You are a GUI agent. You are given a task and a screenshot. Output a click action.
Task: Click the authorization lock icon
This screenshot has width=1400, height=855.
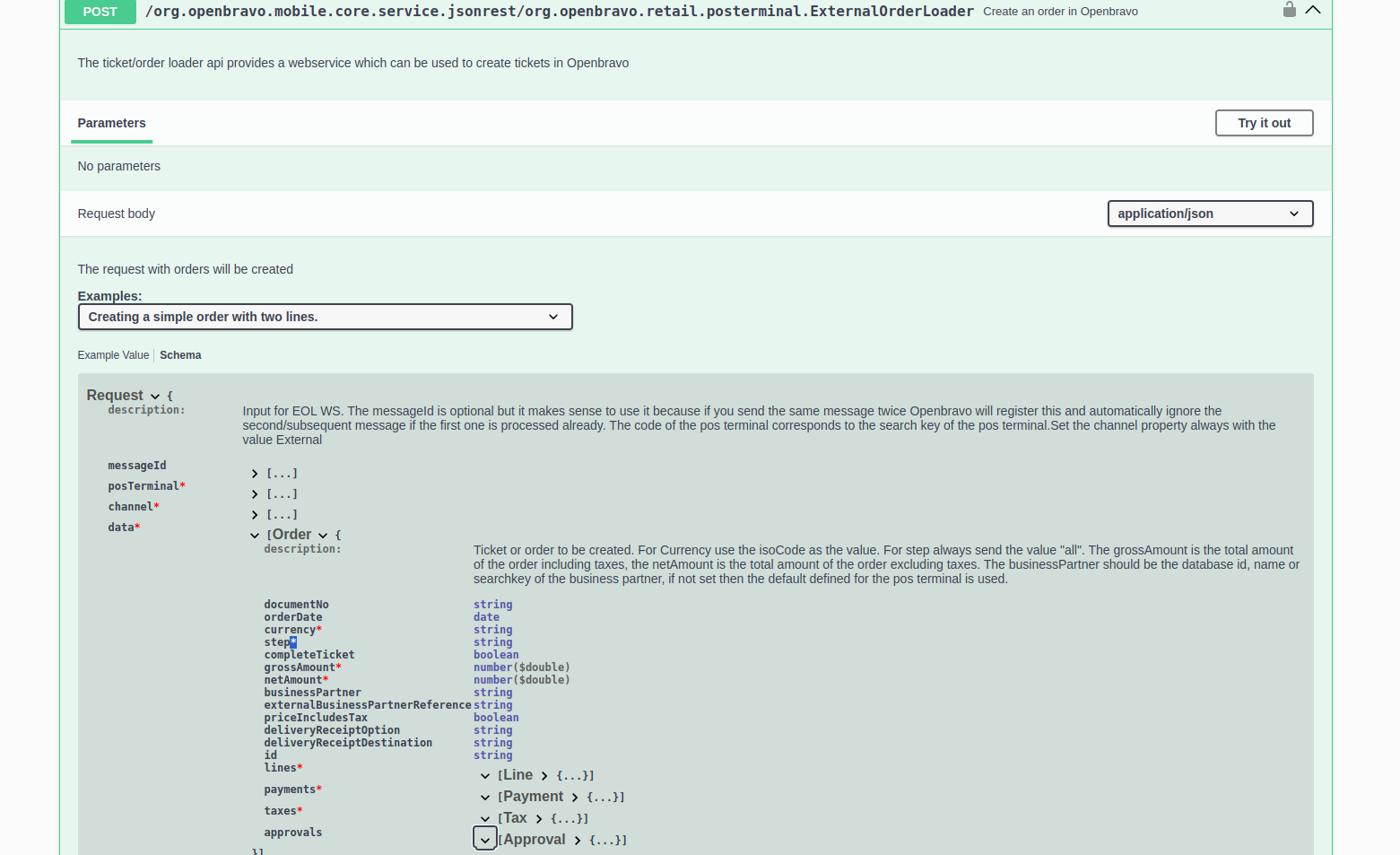[x=1289, y=10]
